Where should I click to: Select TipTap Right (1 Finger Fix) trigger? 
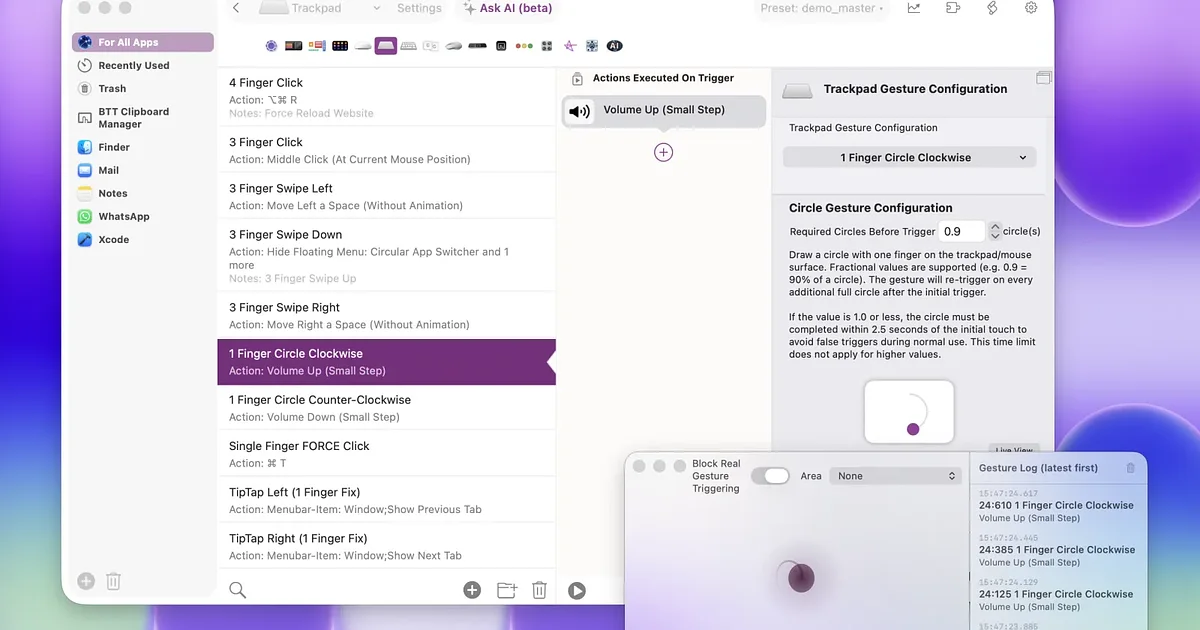pos(386,546)
